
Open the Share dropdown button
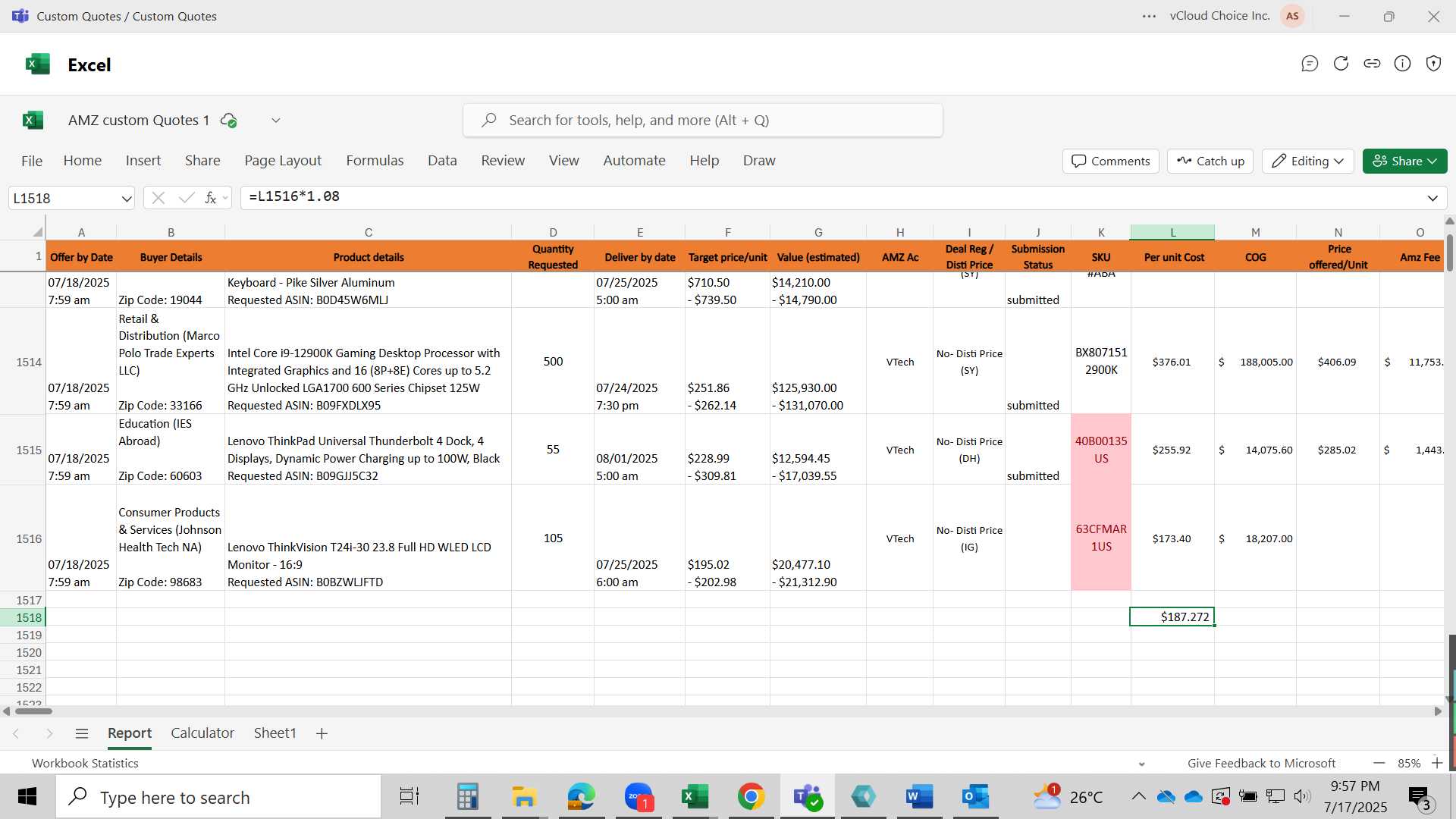tap(1404, 161)
